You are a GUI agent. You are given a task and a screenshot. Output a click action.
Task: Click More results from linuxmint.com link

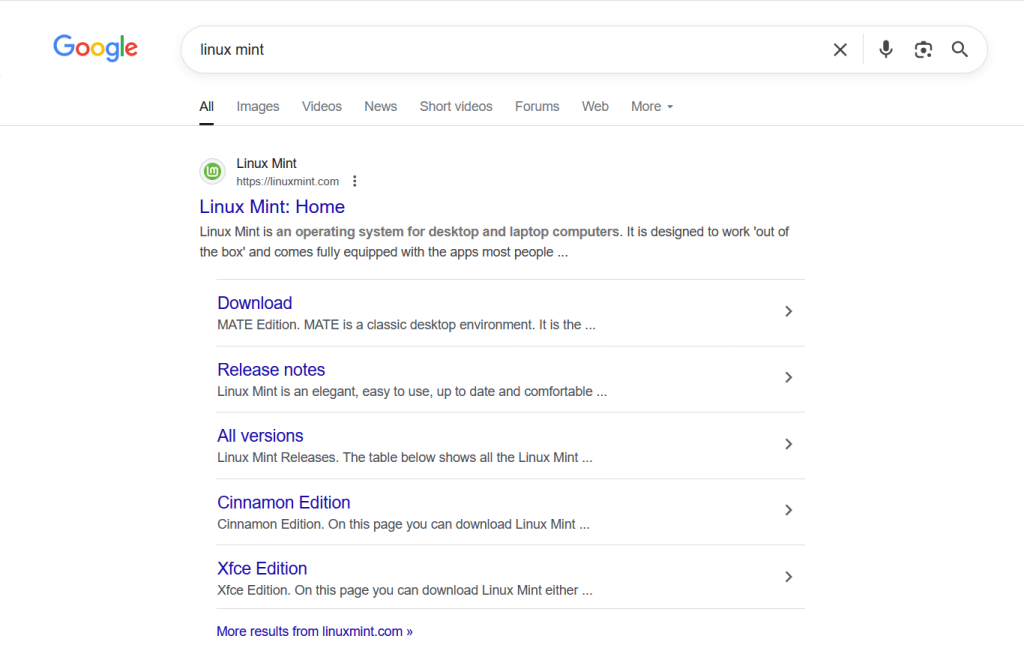click(314, 632)
